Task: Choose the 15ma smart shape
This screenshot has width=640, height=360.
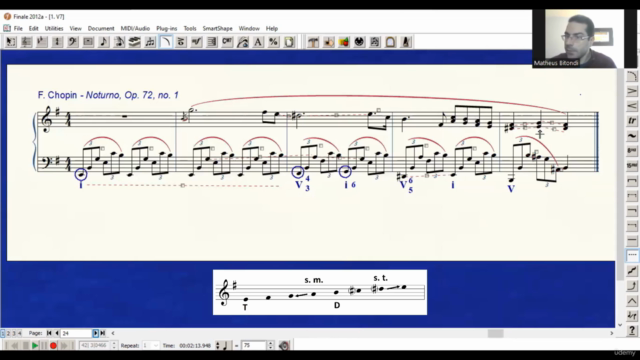Action: click(632, 166)
